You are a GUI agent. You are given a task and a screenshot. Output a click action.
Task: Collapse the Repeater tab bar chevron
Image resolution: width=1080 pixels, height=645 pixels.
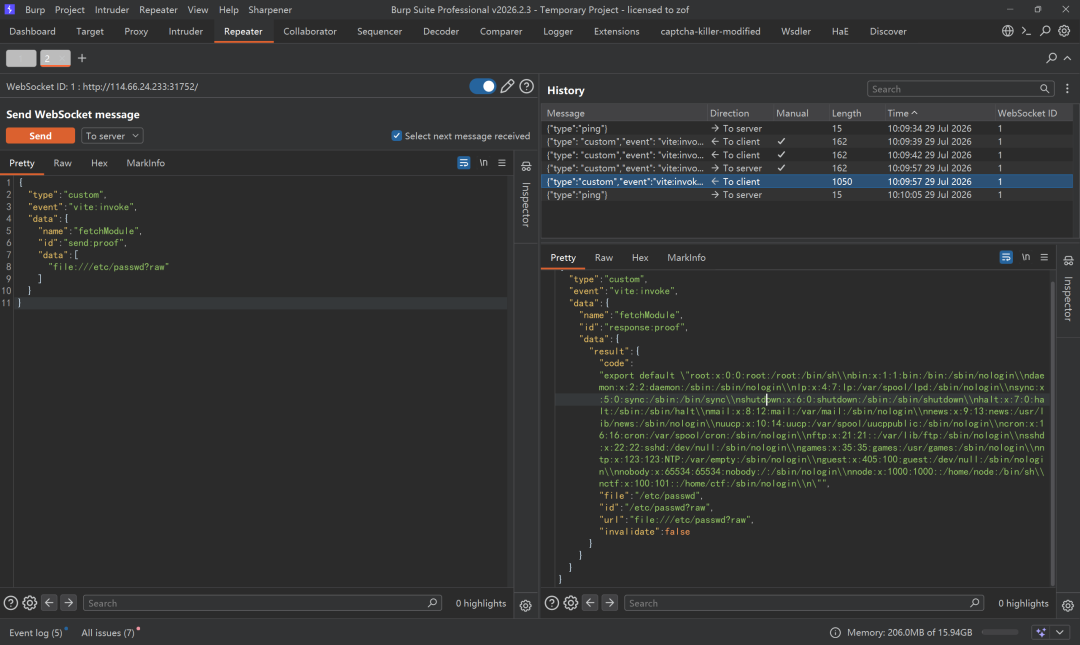tap(1068, 58)
